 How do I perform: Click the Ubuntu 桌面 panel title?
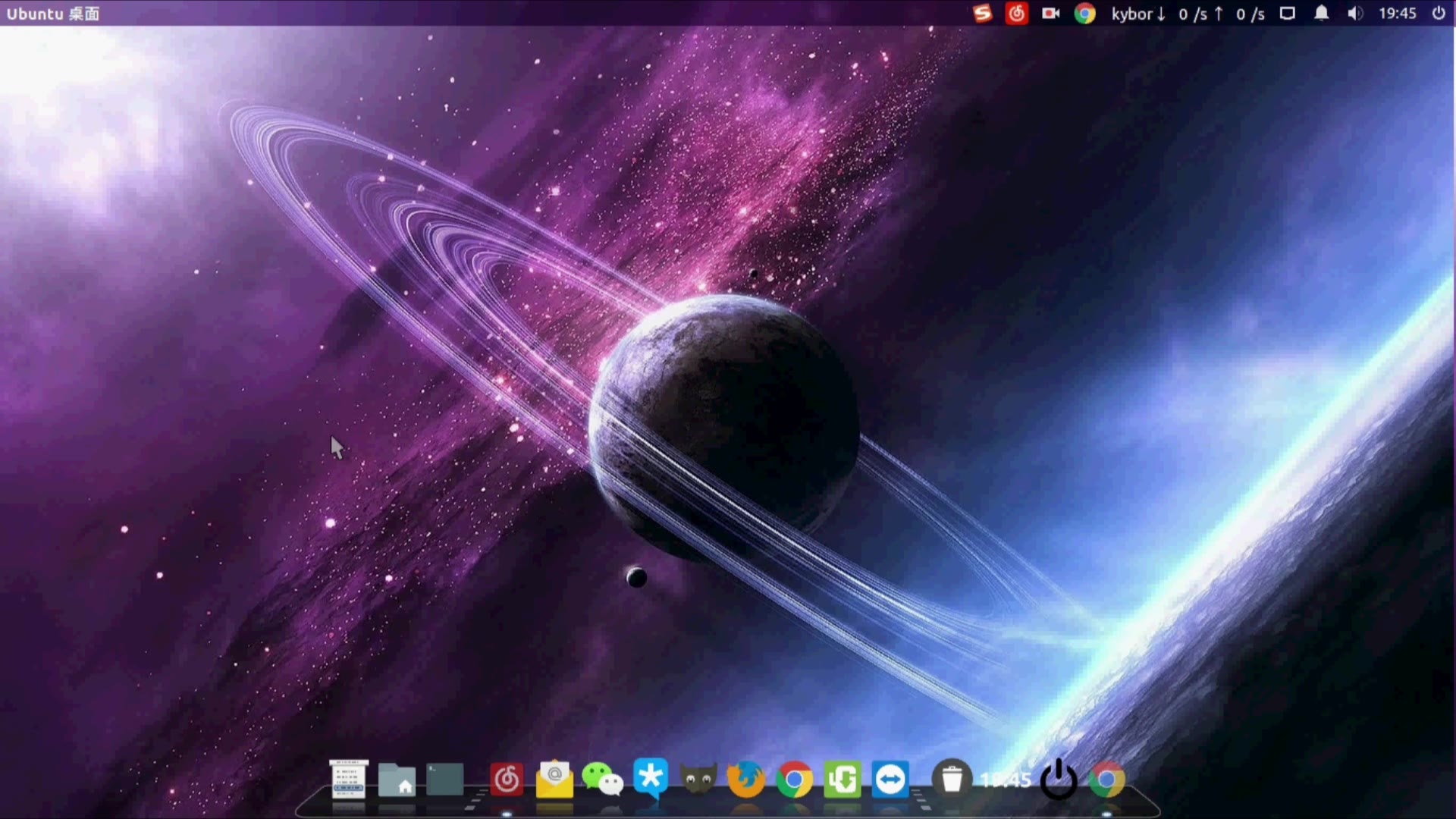53,14
